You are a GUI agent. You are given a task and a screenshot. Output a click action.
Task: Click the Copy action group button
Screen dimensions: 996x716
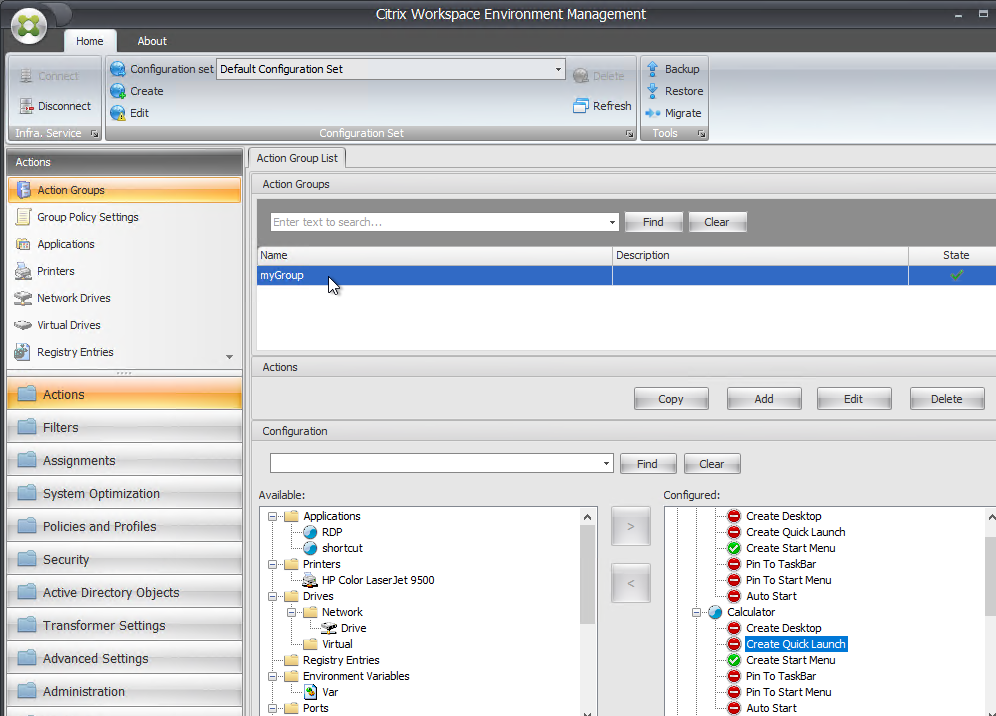(671, 399)
